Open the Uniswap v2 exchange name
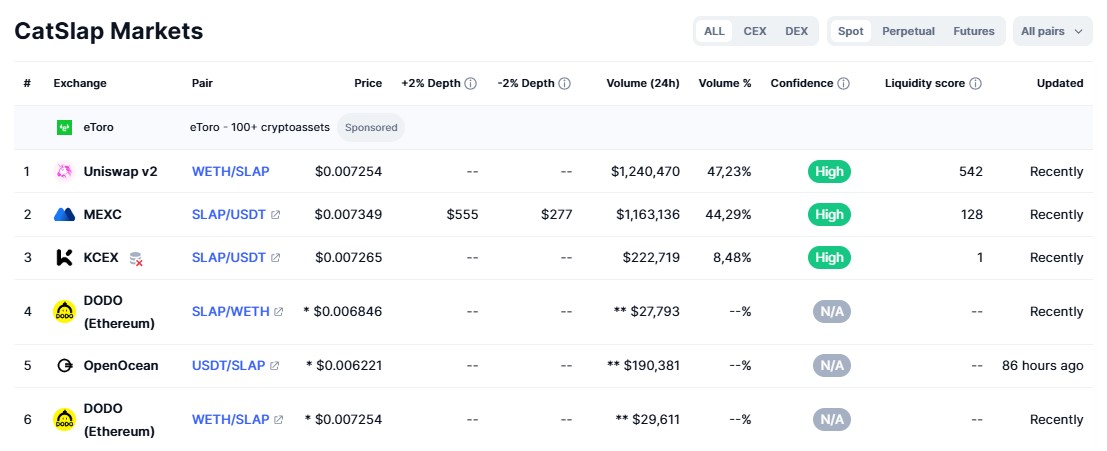 pos(121,172)
